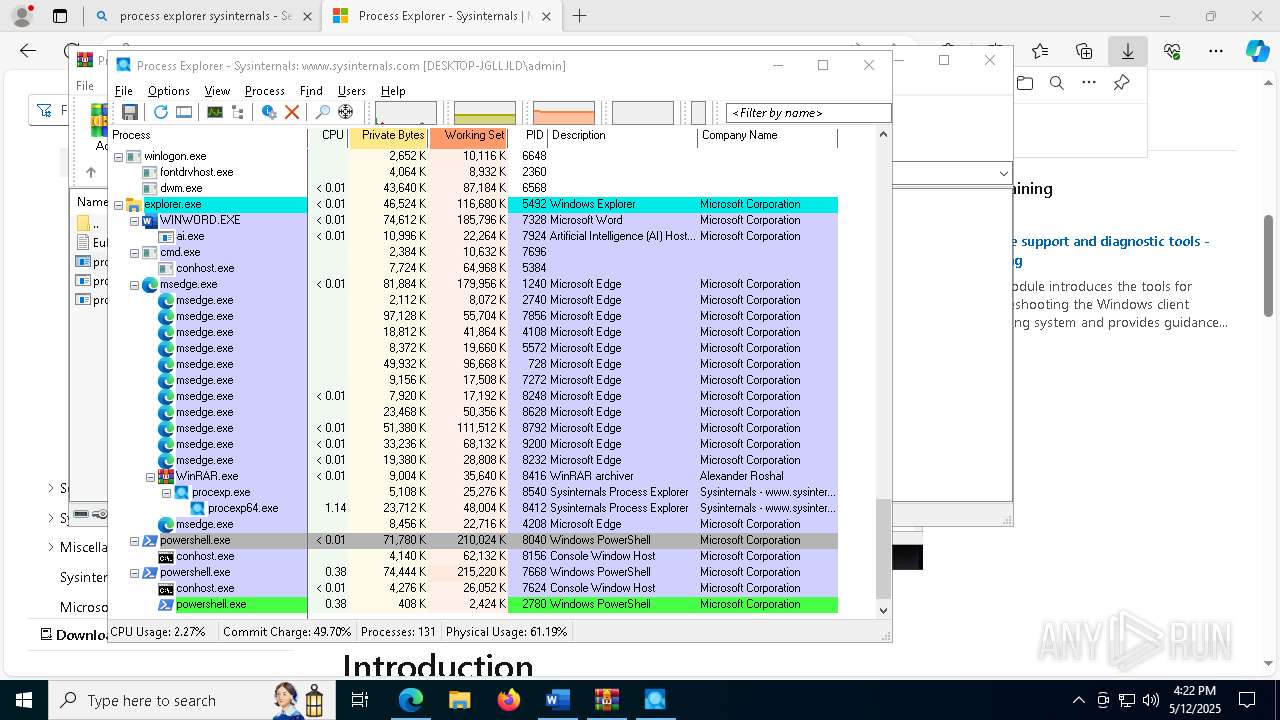This screenshot has width=1280, height=720.
Task: Open the support and diagnostic tools link
Action: pos(1111,251)
